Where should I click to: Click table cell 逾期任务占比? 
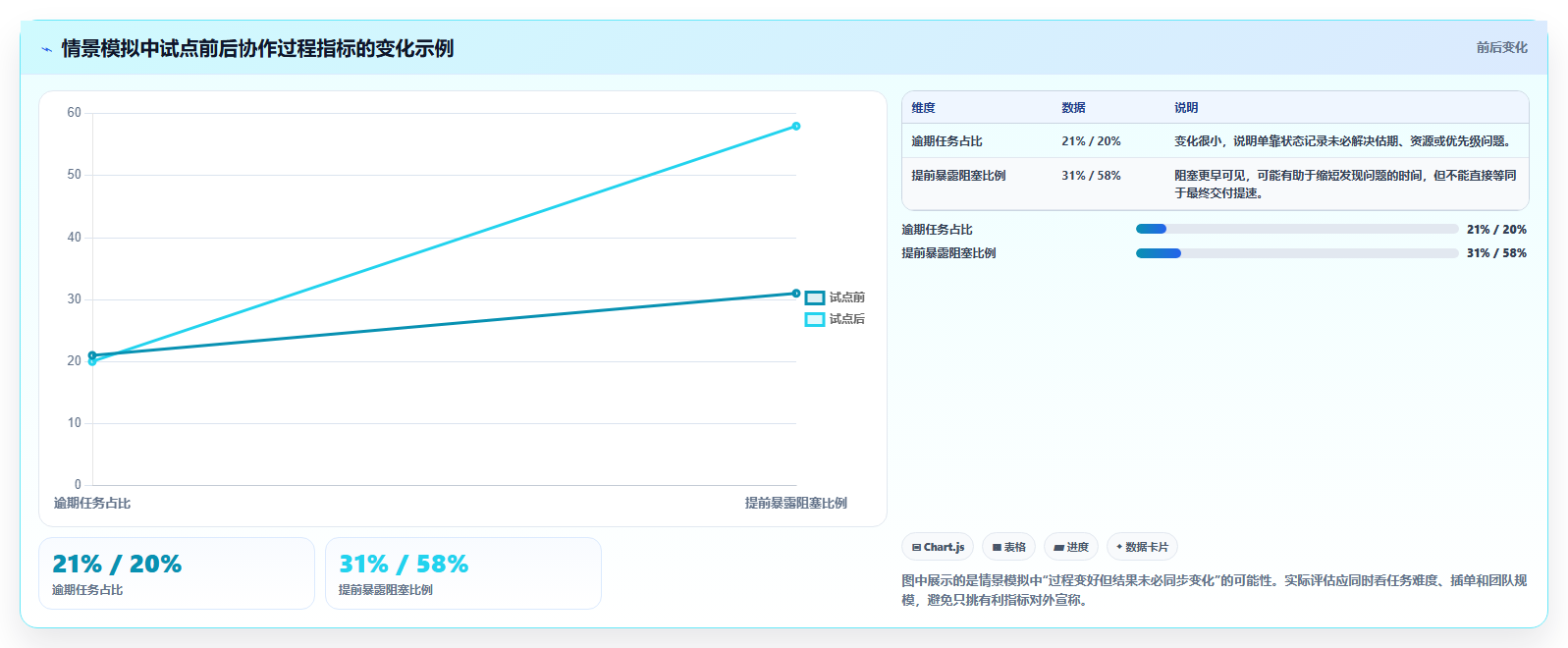(x=946, y=141)
